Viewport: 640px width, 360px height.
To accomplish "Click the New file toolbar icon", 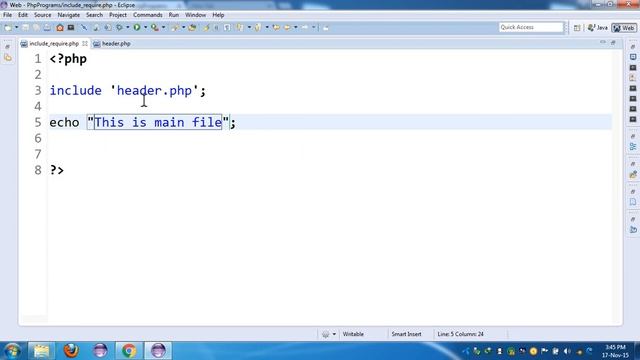I will pos(7,27).
